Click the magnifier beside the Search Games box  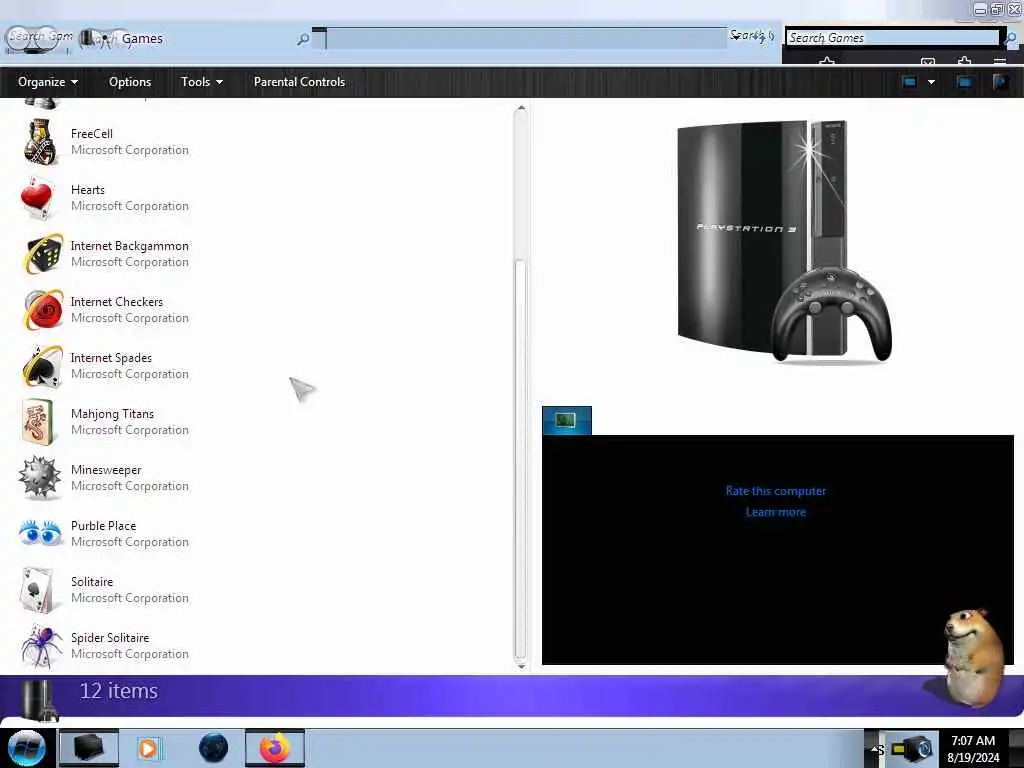(x=1012, y=38)
